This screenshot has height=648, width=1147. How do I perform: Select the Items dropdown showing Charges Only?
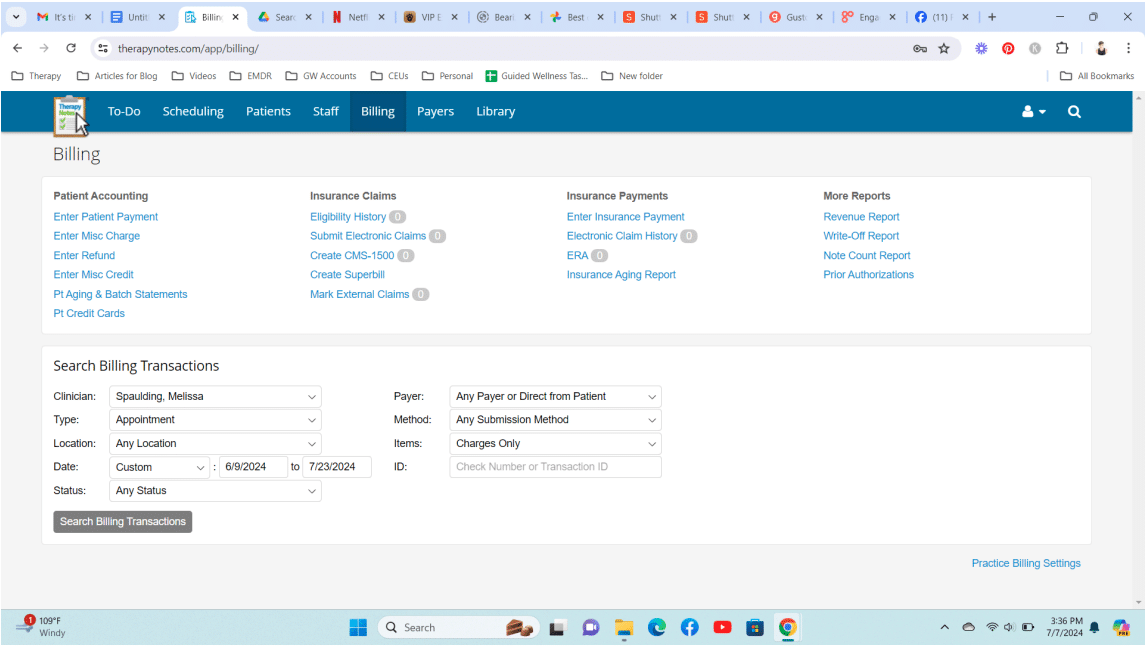click(554, 443)
